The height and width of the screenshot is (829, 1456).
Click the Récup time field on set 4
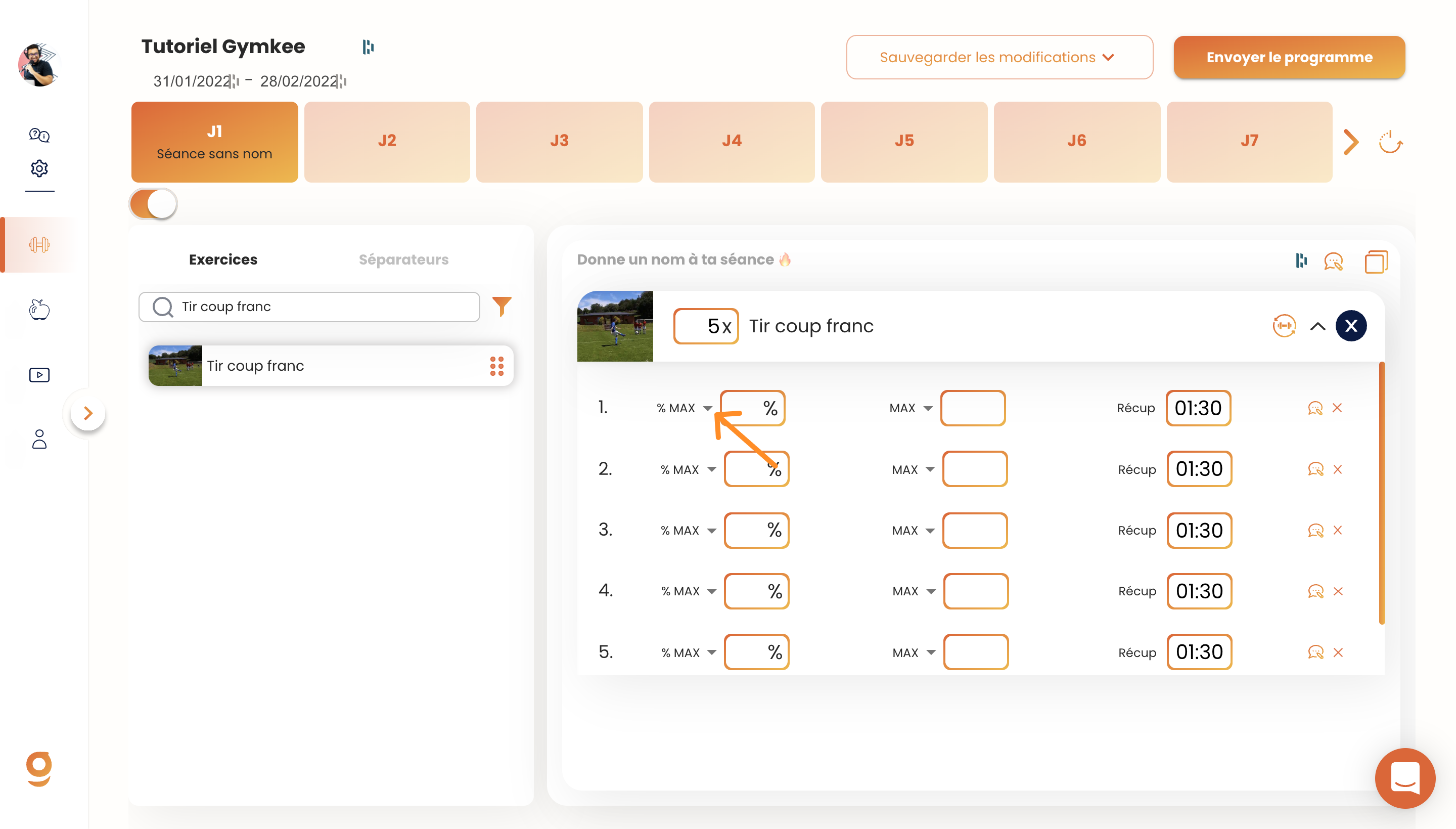[1199, 590]
